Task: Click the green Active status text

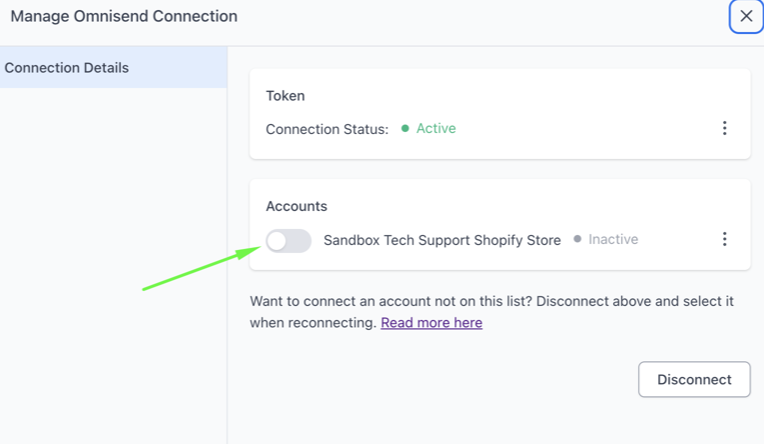Action: 436,128
